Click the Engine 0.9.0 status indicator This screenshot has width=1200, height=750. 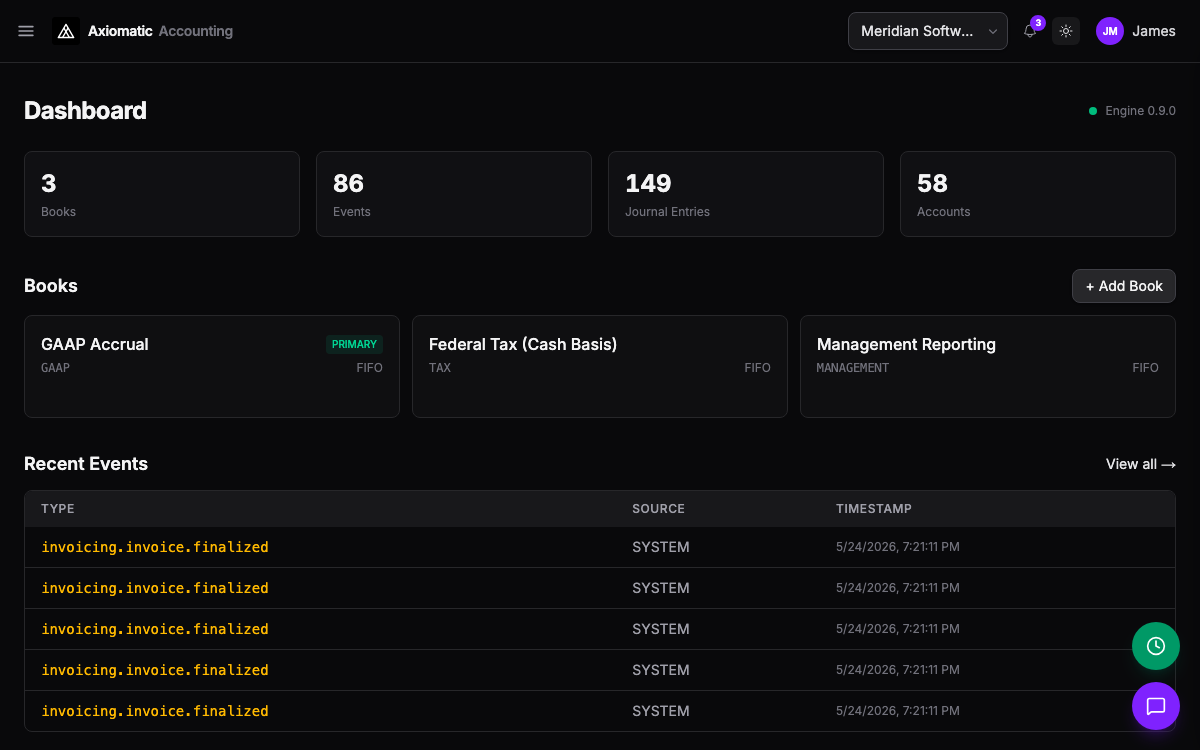tap(1132, 111)
